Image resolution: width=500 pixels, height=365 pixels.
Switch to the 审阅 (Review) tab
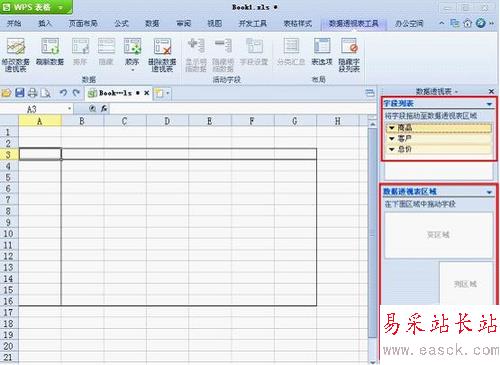[x=184, y=23]
